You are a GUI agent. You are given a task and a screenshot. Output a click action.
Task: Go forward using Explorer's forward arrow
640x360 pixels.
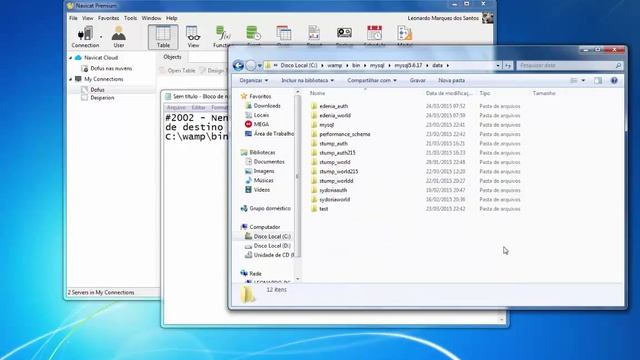click(x=251, y=65)
